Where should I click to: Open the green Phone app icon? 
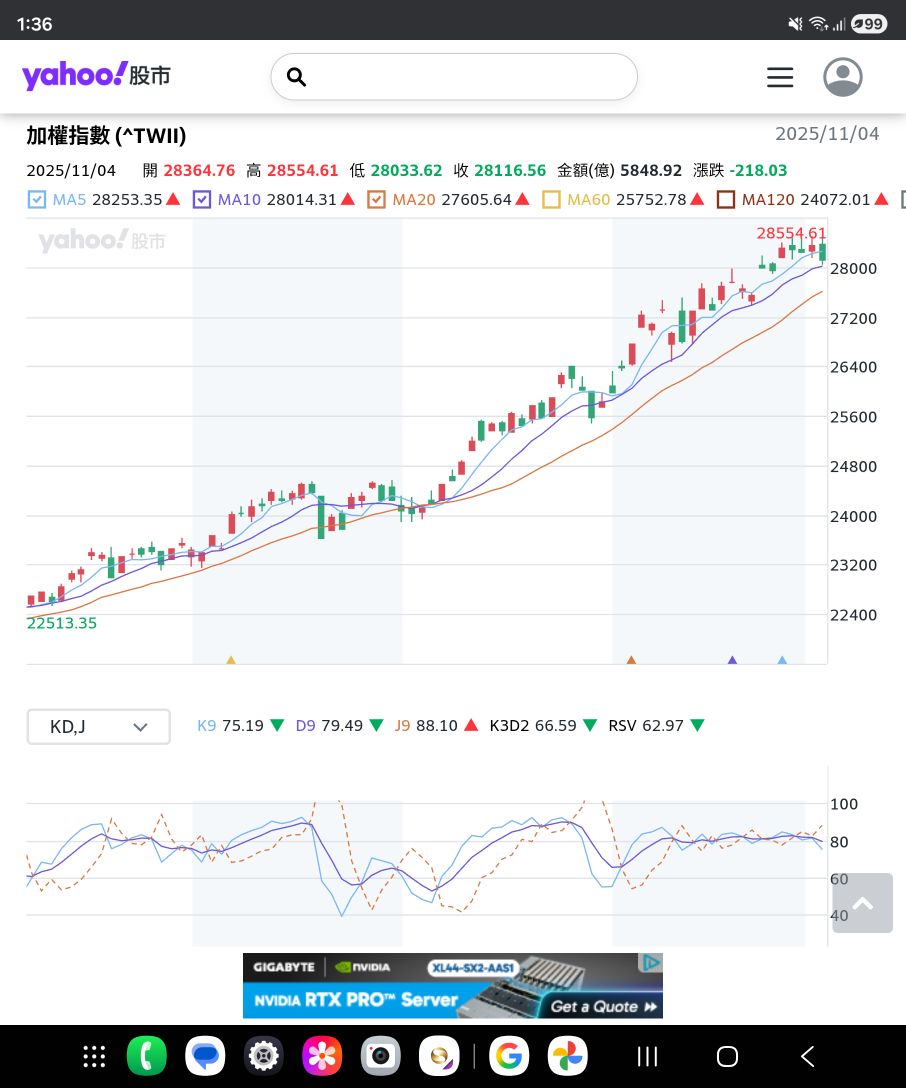pyautogui.click(x=147, y=1056)
